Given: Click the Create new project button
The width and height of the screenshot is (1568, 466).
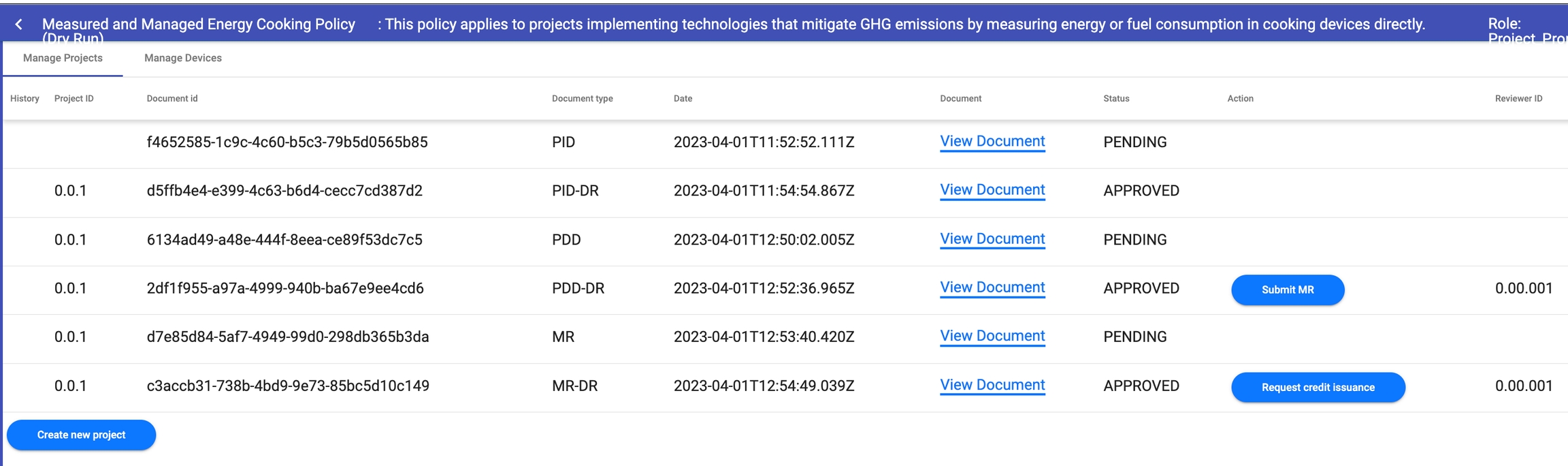Looking at the screenshot, I should 81,435.
